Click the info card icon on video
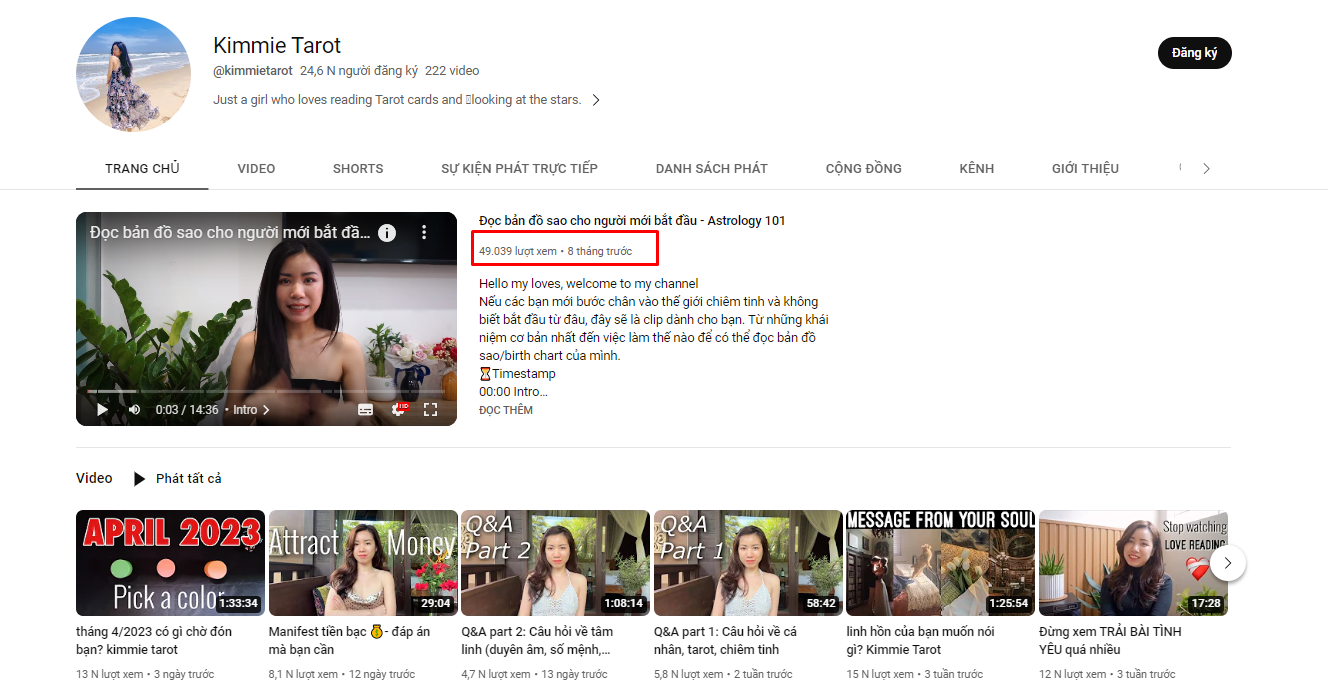Viewport: 1328px width, 695px height. click(x=387, y=232)
